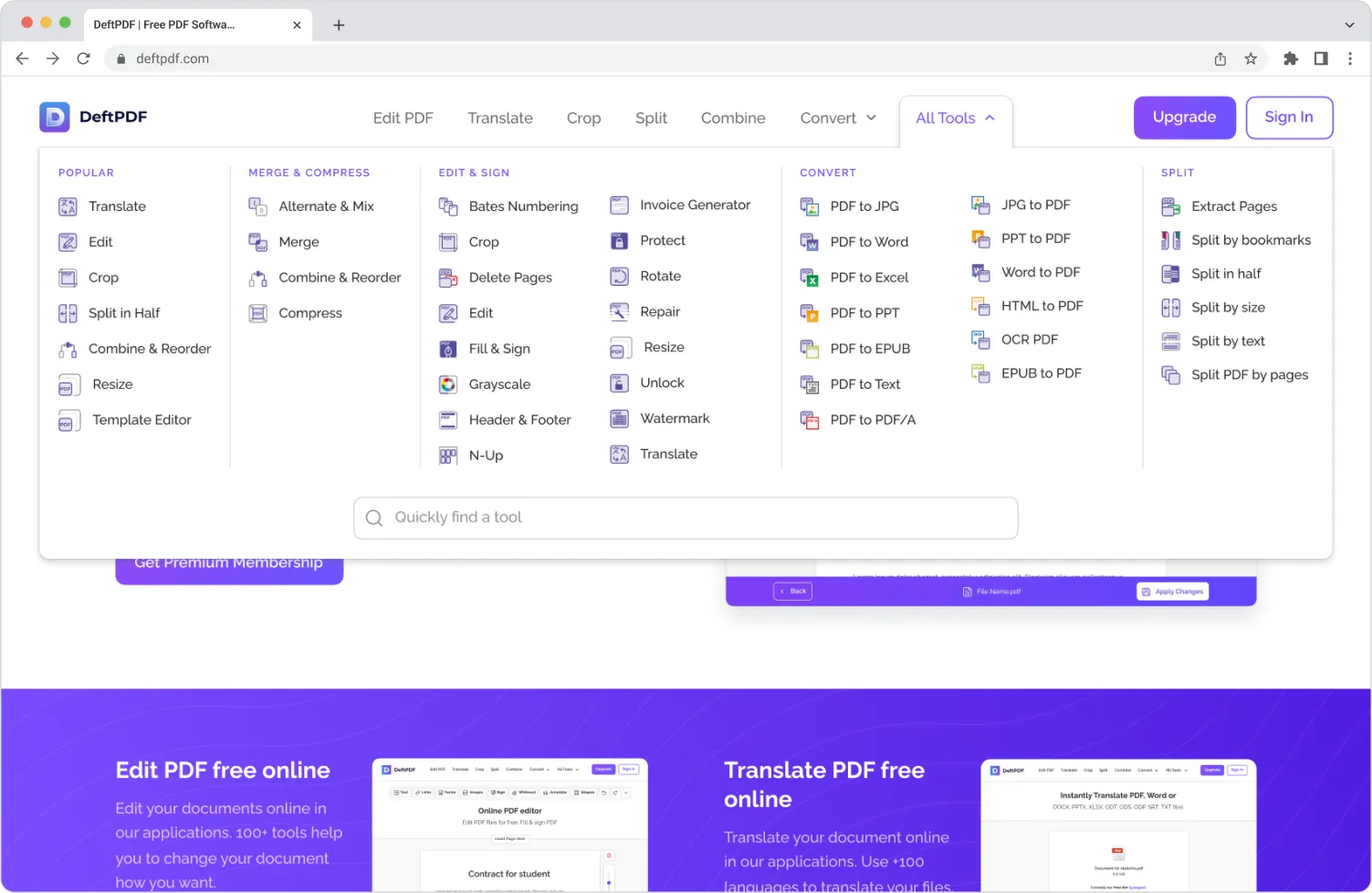1372x893 pixels.
Task: Open the N-Up tool icon
Action: tap(447, 456)
